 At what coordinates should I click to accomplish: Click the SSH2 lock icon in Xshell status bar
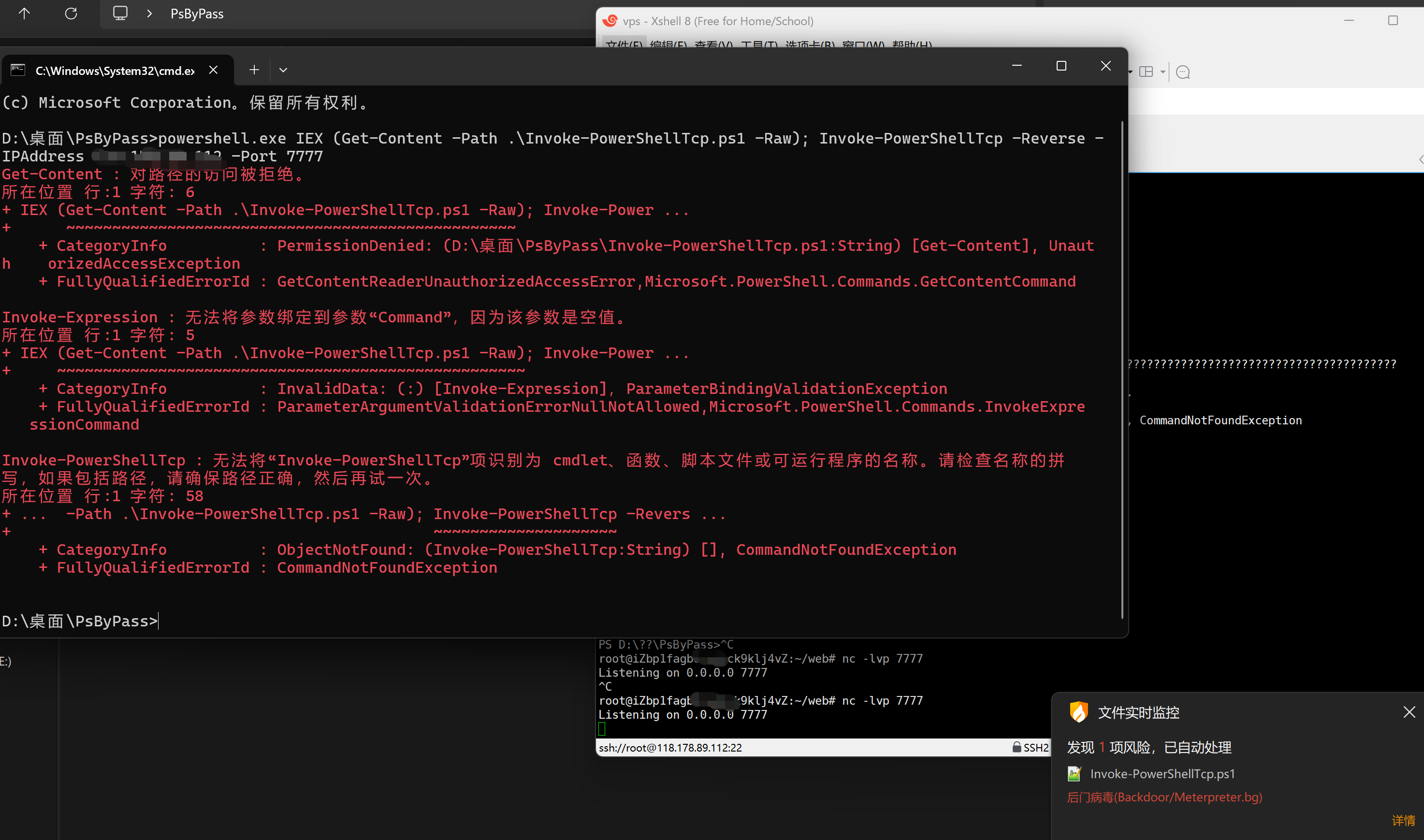pos(1017,747)
